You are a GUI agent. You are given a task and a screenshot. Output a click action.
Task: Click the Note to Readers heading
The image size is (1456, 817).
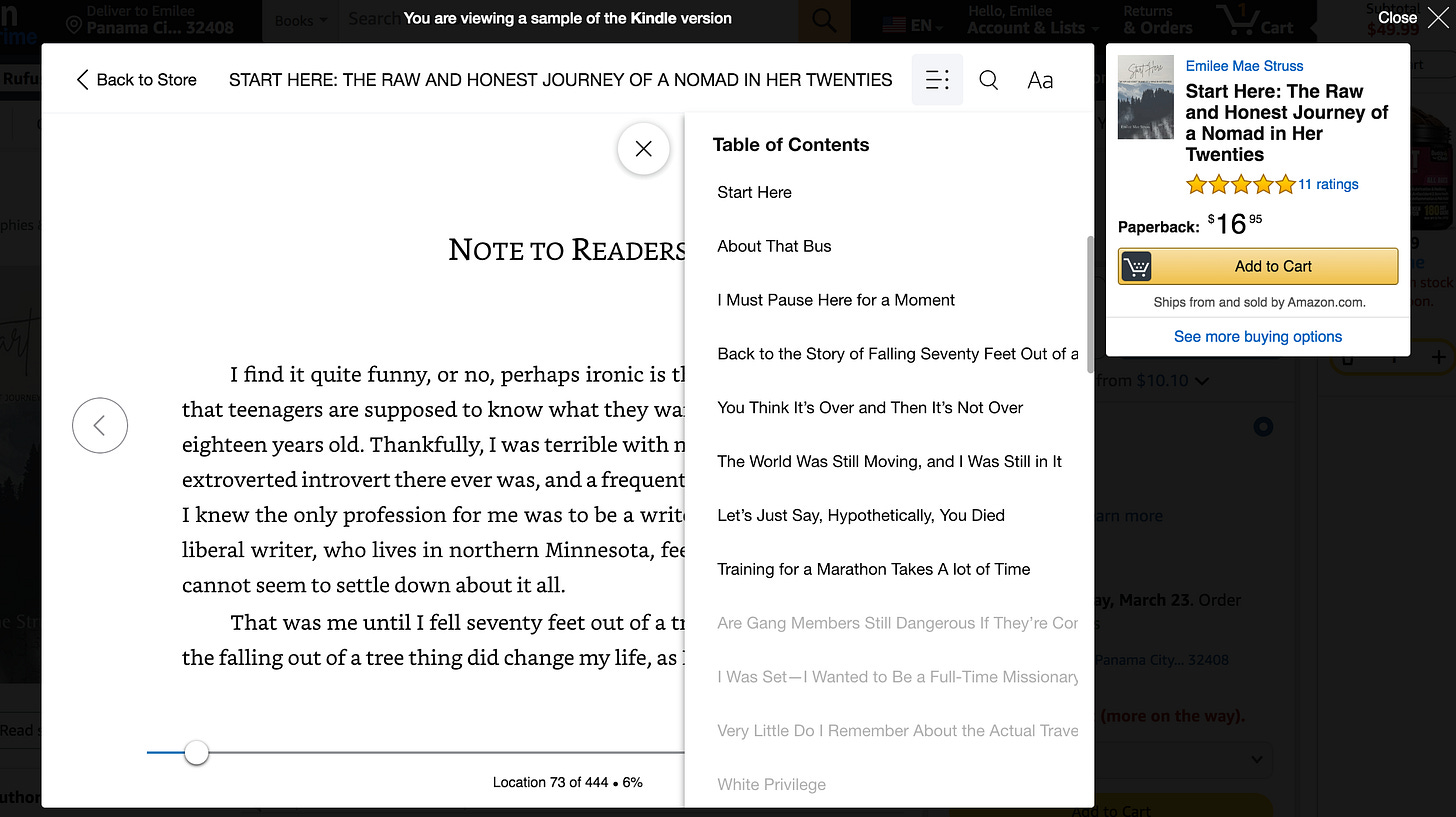[566, 249]
